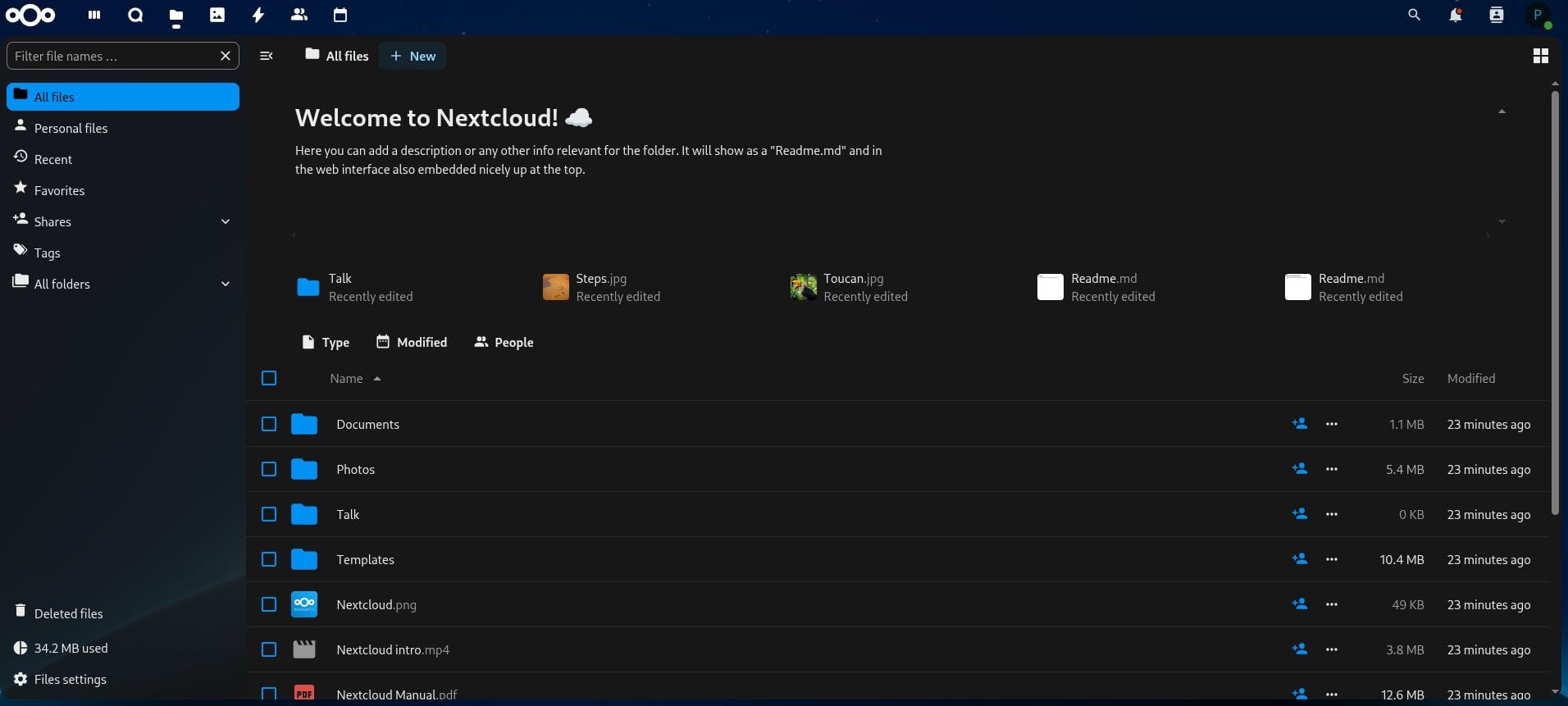Viewport: 1568px width, 706px height.
Task: Open the Calendar app icon in top bar
Action: click(x=340, y=15)
